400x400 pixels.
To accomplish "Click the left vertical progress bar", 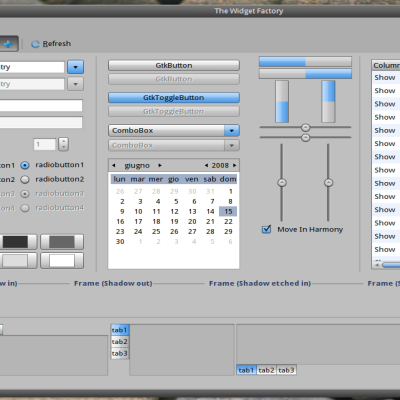I will point(282,102).
